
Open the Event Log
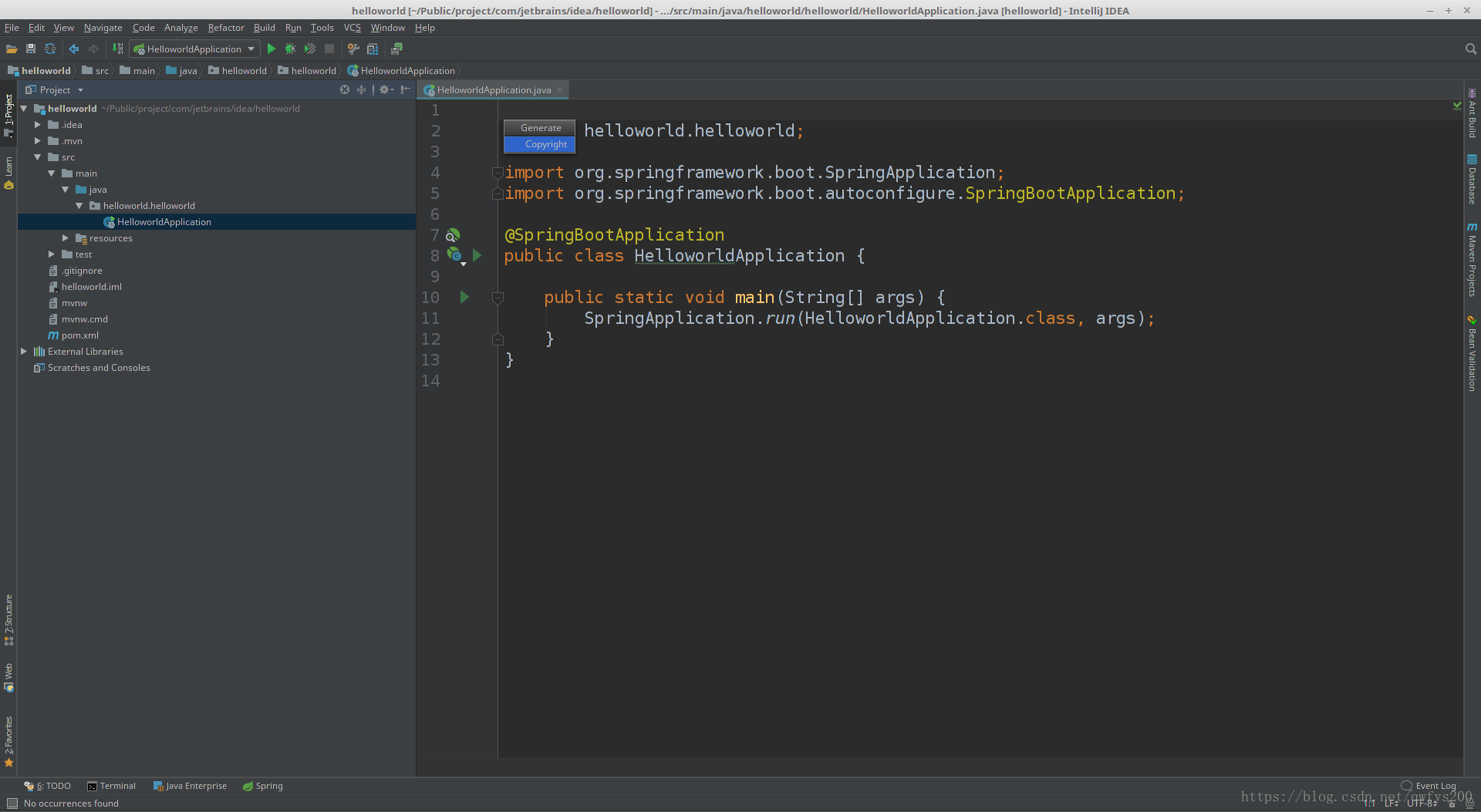1429,786
